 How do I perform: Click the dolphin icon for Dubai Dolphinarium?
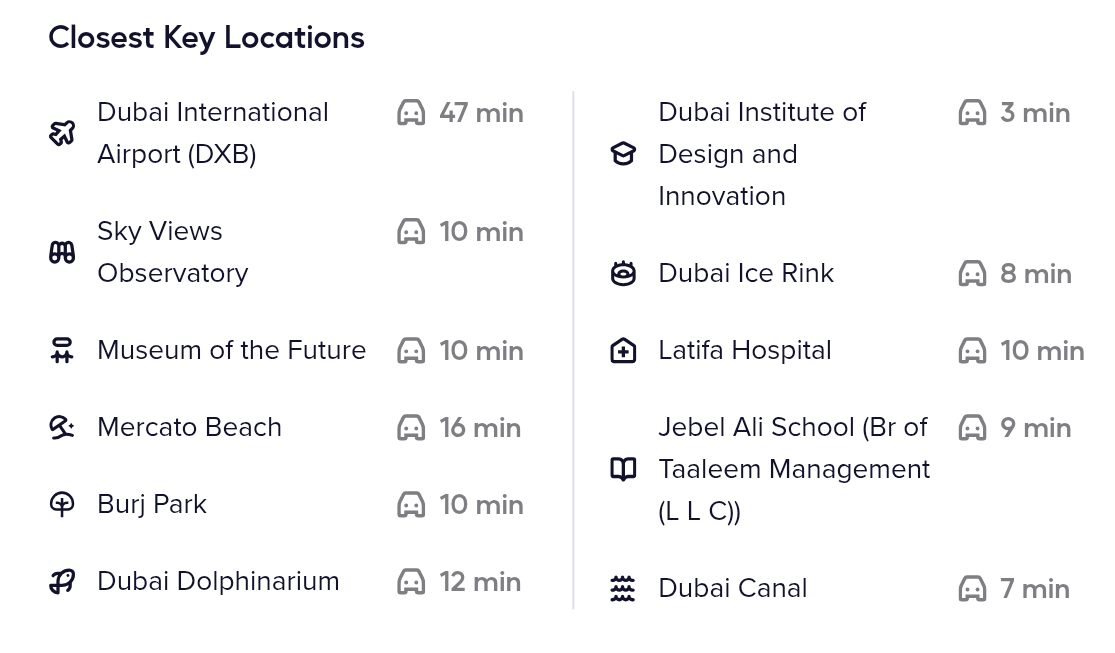pos(62,581)
